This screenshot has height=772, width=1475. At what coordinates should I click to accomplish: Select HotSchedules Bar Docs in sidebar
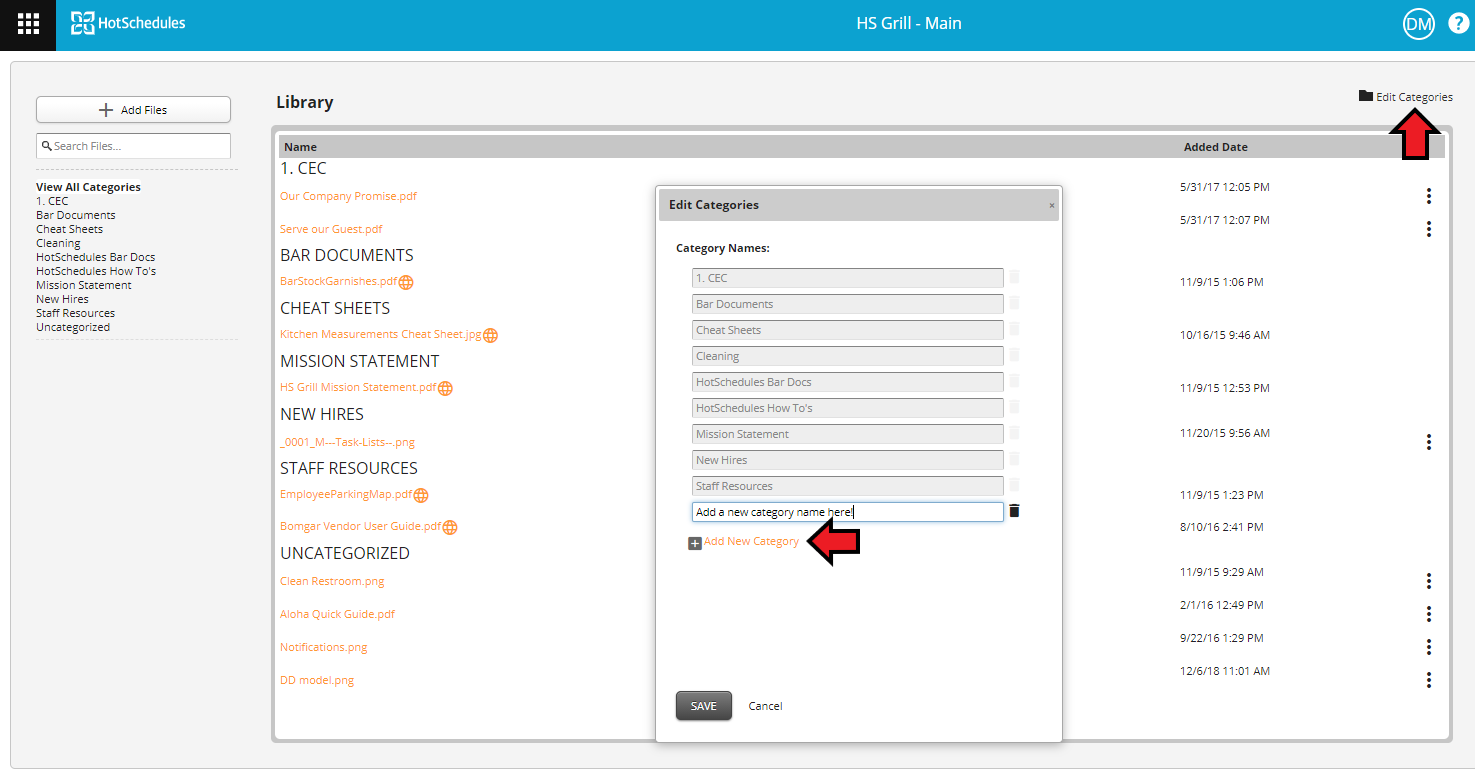point(95,257)
